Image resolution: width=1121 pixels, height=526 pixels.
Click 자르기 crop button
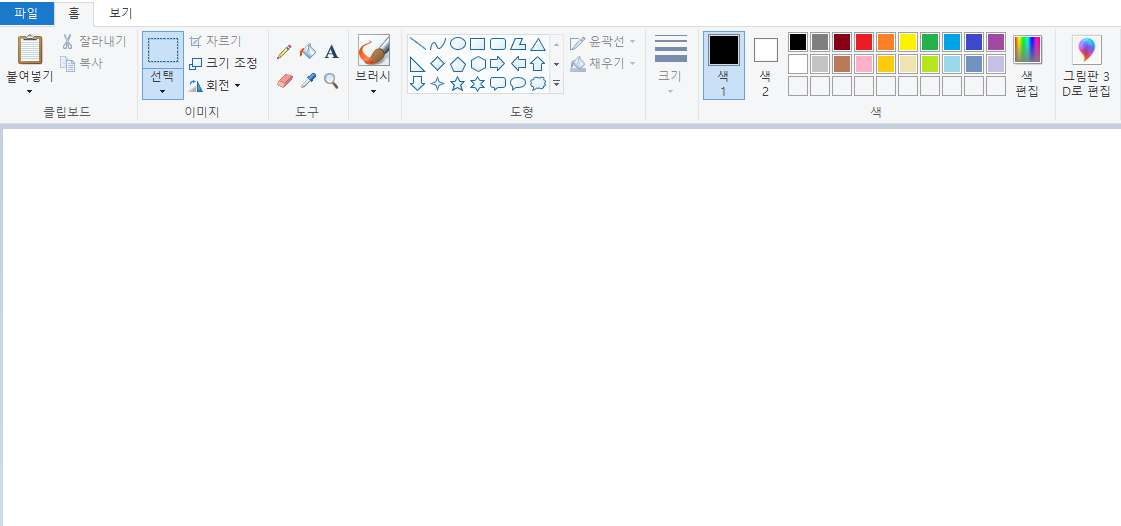(x=214, y=41)
